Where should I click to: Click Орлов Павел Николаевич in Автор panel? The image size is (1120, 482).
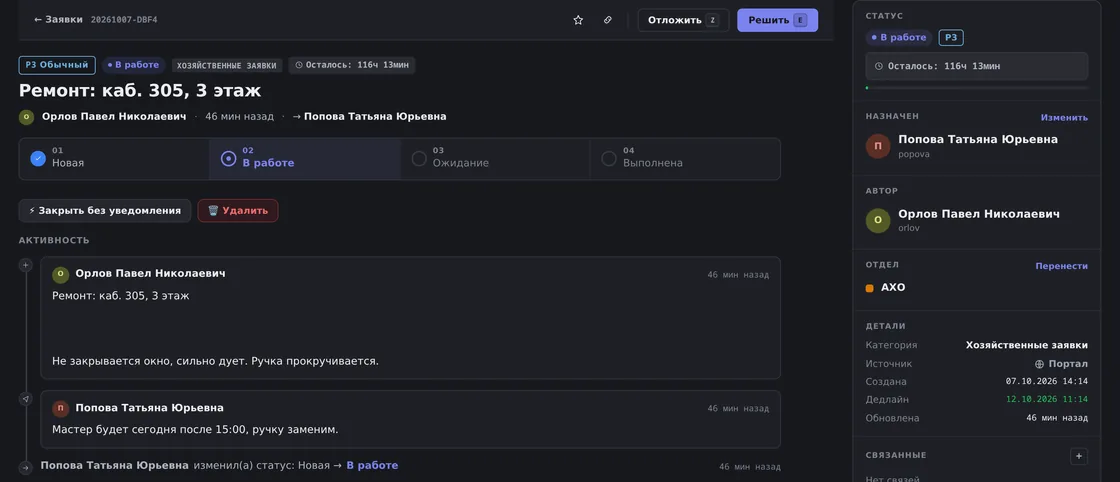[x=979, y=214]
